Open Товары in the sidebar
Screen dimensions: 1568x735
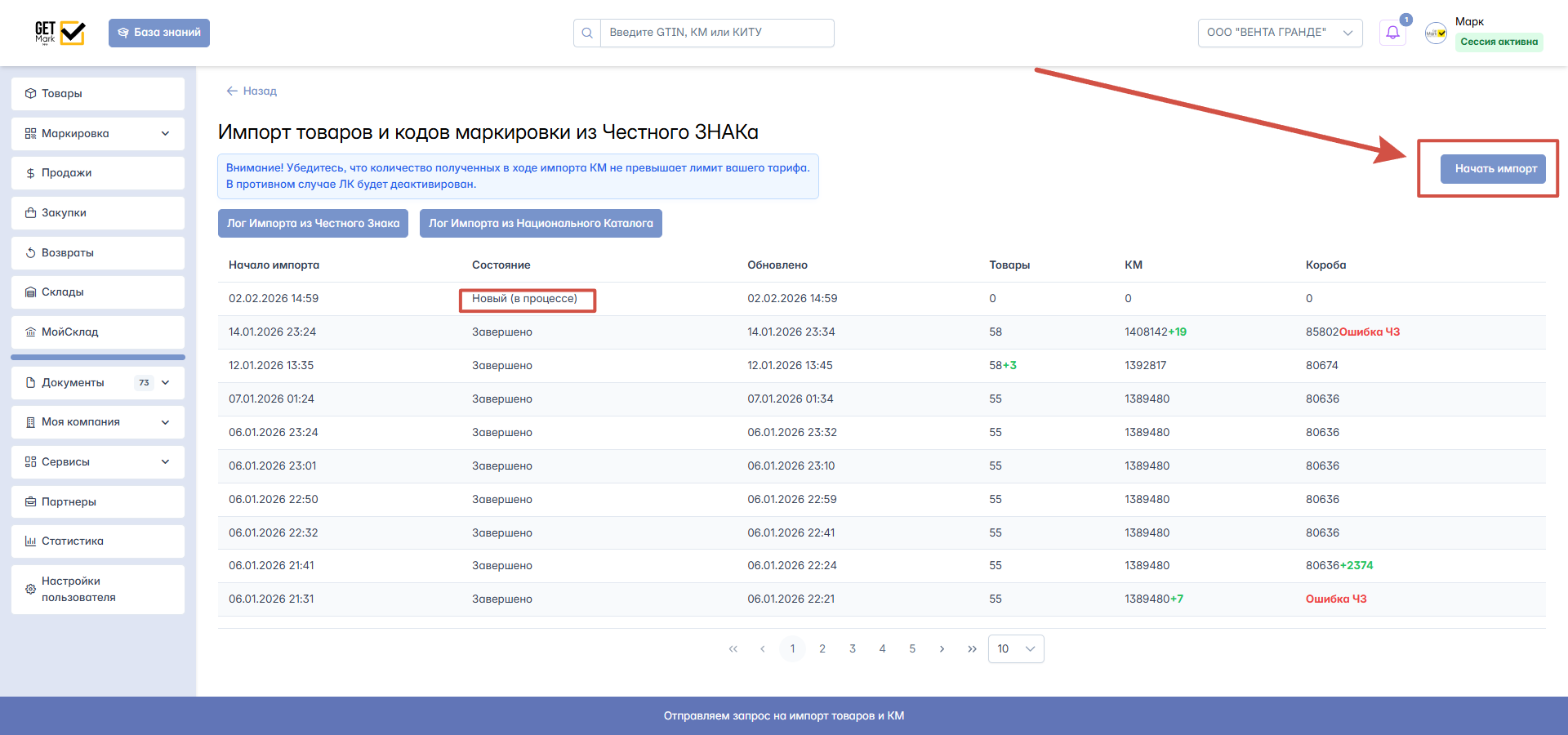(x=98, y=93)
